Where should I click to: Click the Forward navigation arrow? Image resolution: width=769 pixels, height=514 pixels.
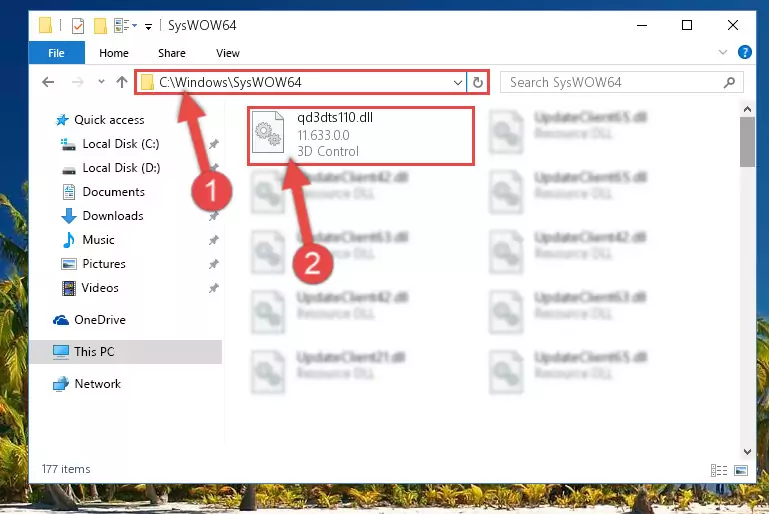[x=77, y=82]
